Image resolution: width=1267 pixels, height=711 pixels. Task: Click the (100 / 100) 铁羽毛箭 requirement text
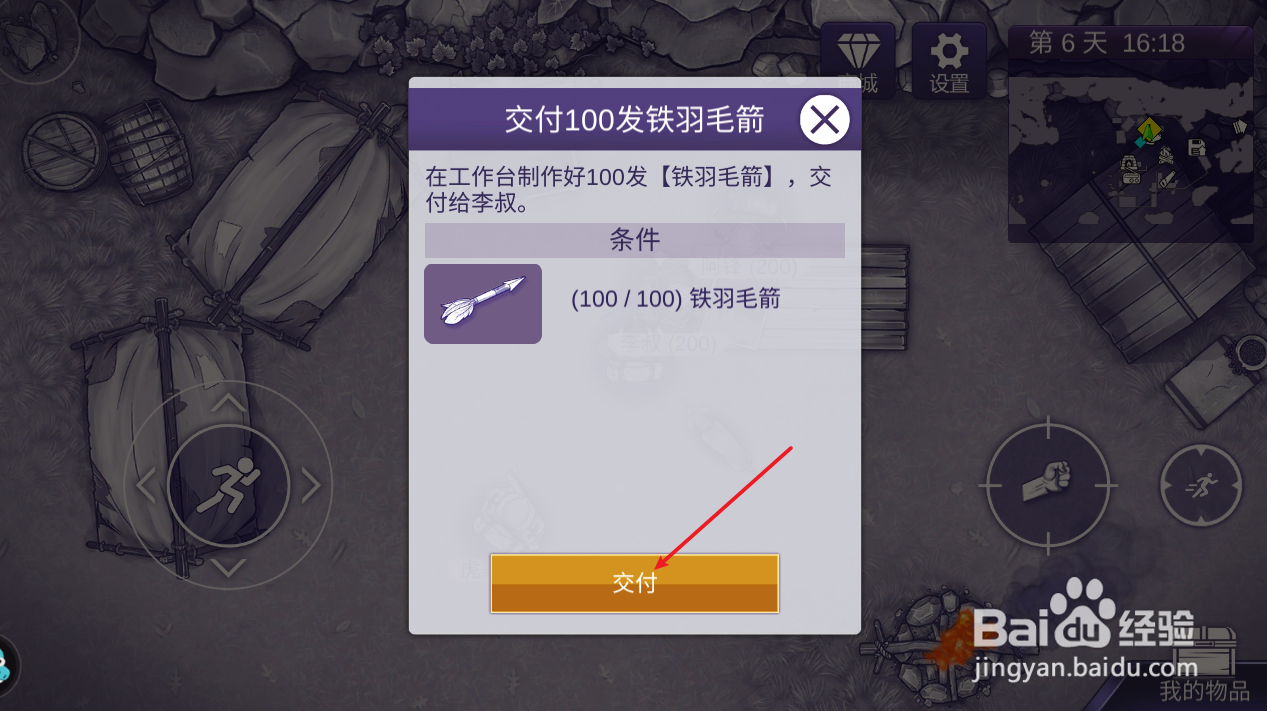[675, 299]
